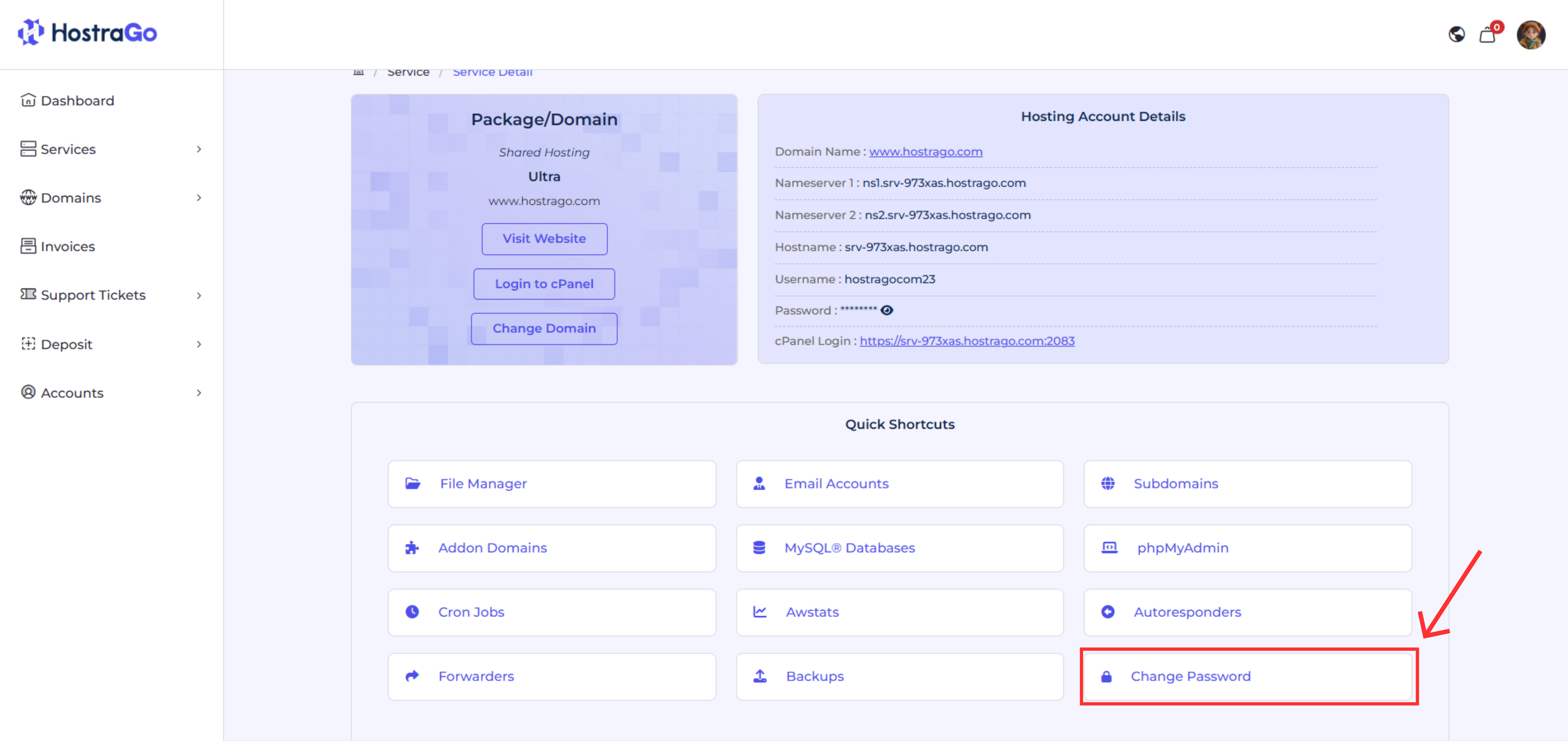
Task: Click the Service breadcrumb link
Action: [408, 72]
